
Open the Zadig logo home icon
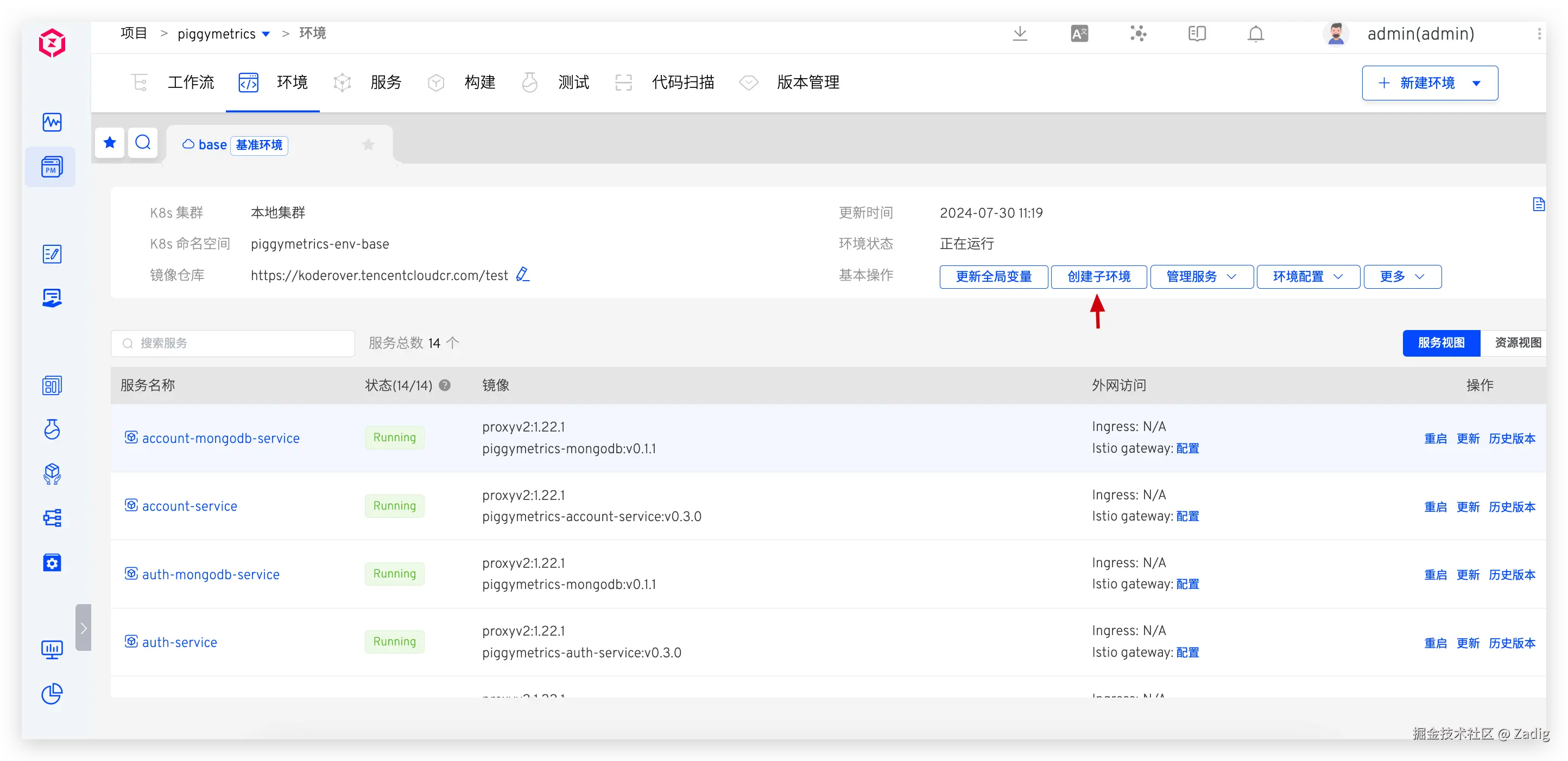click(x=52, y=43)
